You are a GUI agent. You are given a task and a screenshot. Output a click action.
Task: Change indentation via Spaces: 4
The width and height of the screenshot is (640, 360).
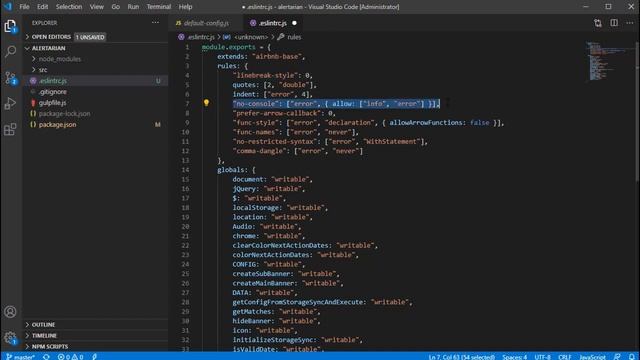pos(514,357)
